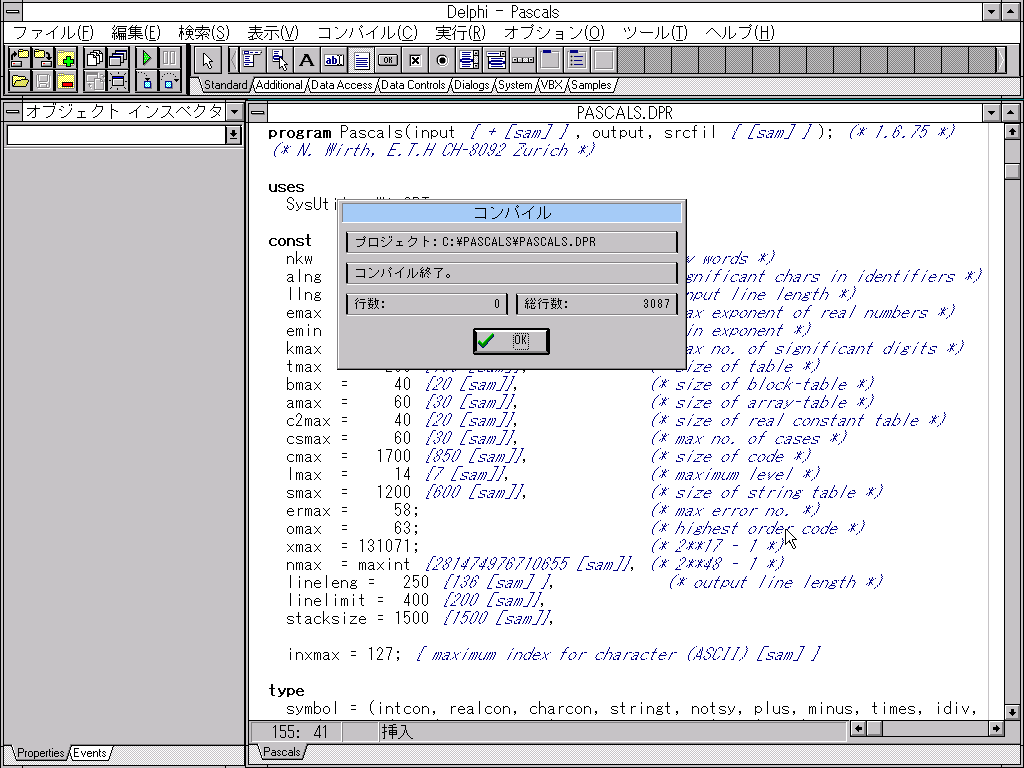Click the editor vertical scrollbar down arrow
Viewport: 1024px width, 768px height.
[1012, 711]
